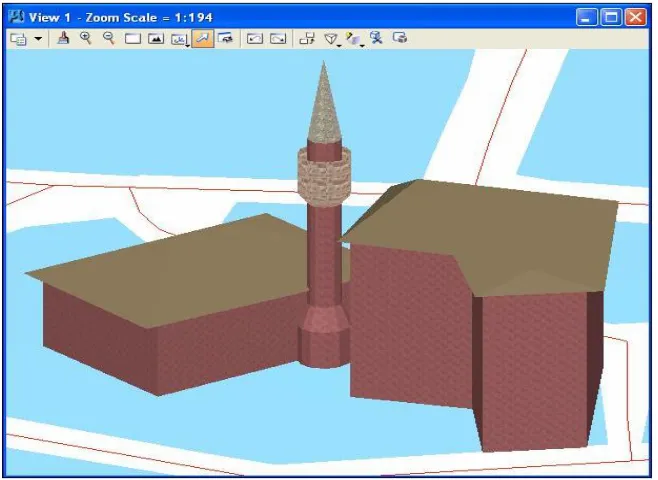
Task: Click the Update View brush icon
Action: coord(63,39)
